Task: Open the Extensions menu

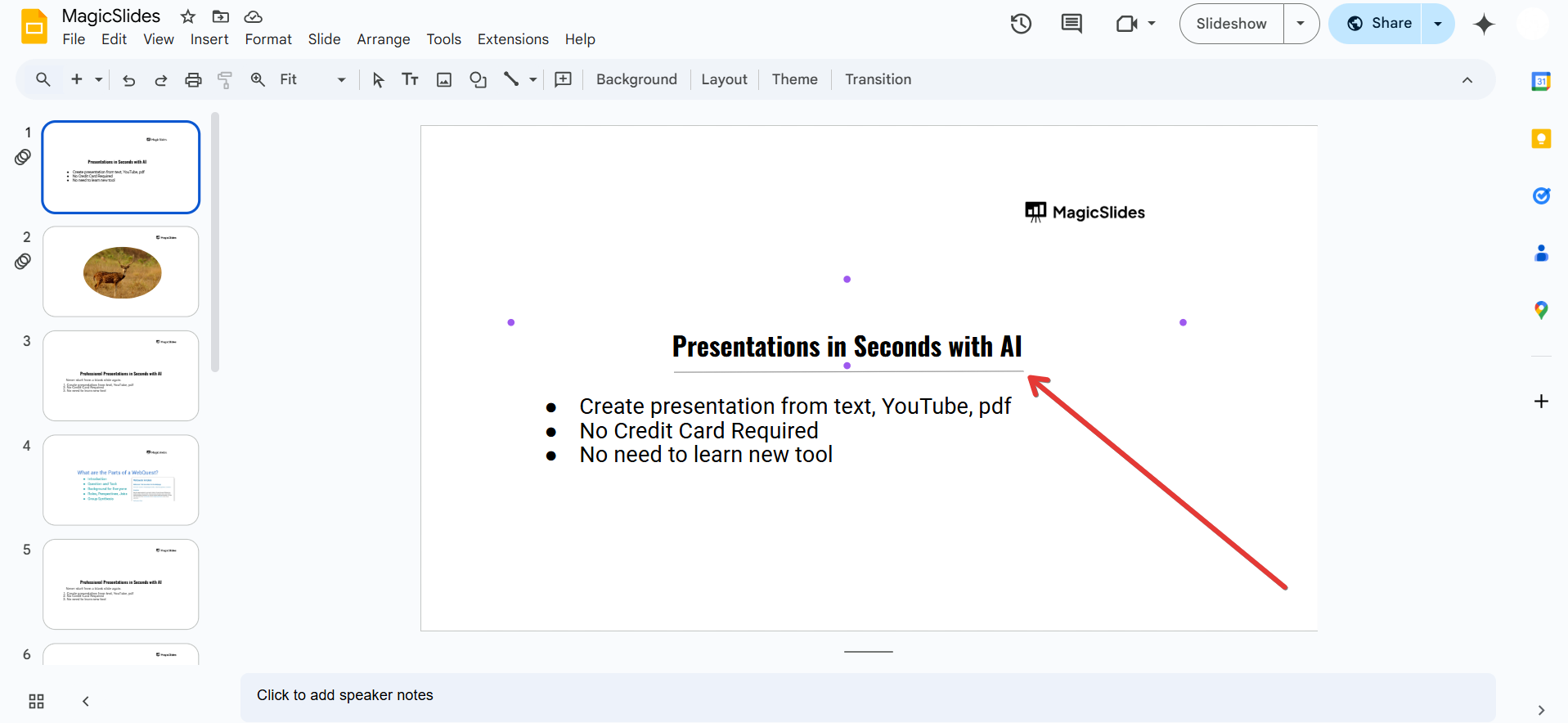Action: click(513, 39)
